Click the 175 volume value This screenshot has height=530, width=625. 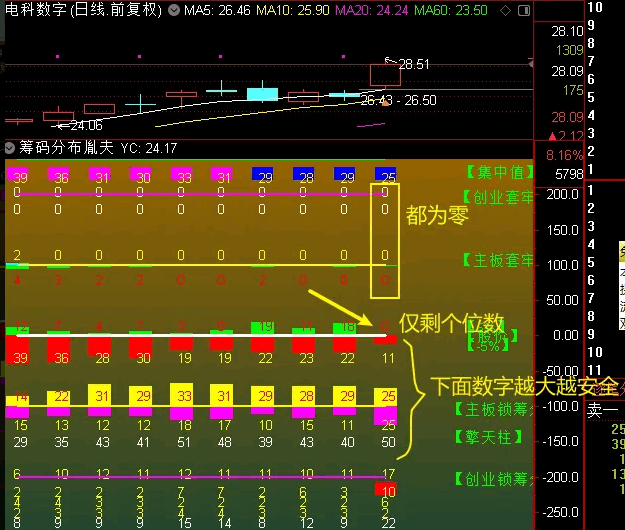tap(573, 90)
